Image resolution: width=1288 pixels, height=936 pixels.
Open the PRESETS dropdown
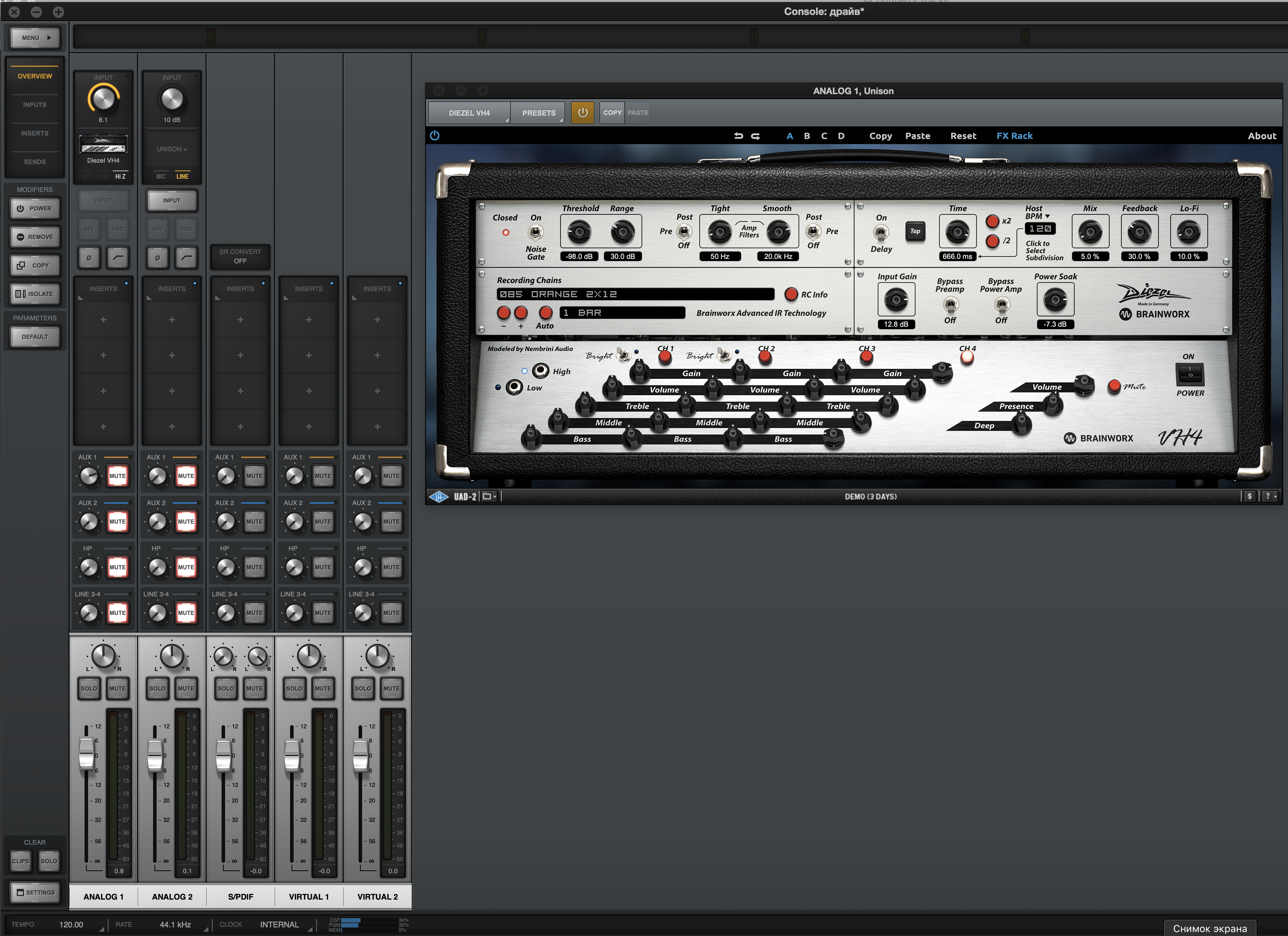click(538, 112)
